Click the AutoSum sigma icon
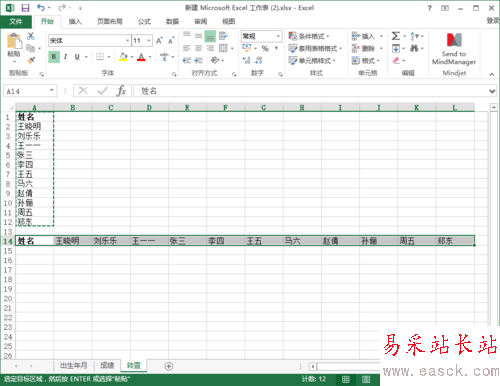Image resolution: width=500 pixels, height=386 pixels. coord(396,36)
